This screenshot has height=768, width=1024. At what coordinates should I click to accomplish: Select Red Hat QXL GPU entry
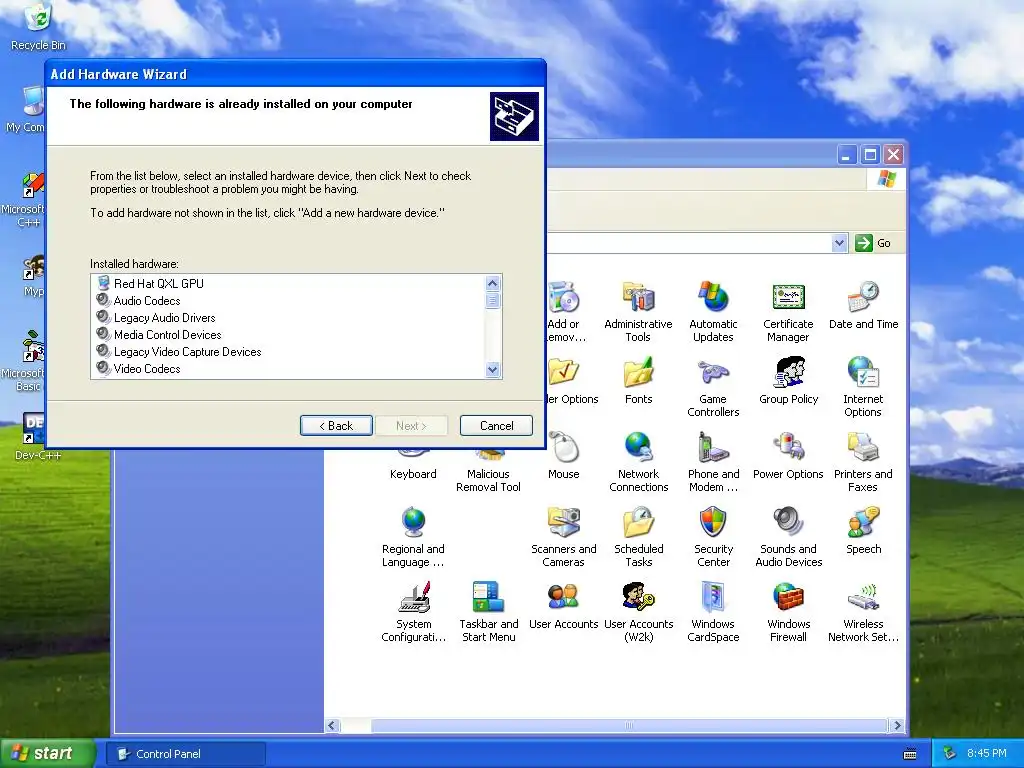[x=159, y=283]
